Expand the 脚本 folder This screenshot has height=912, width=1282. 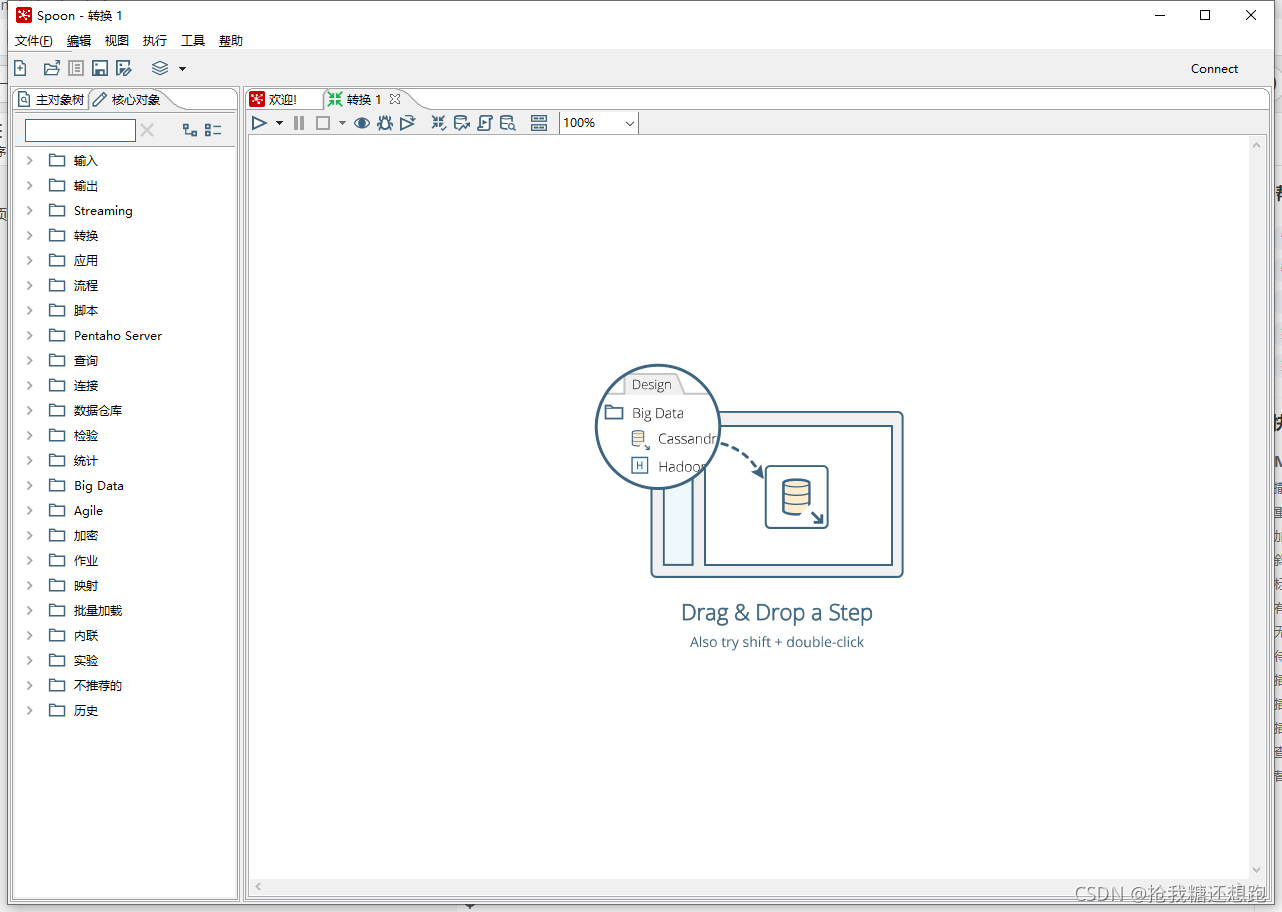30,310
